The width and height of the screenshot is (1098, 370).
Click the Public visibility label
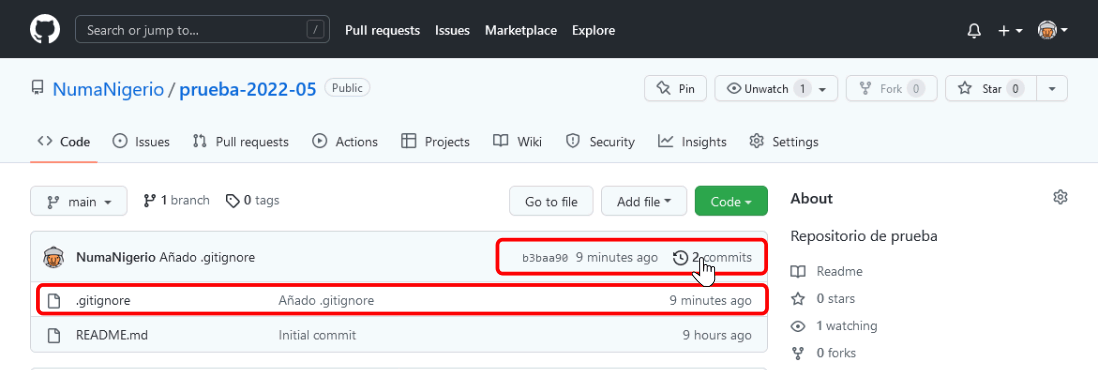(347, 88)
